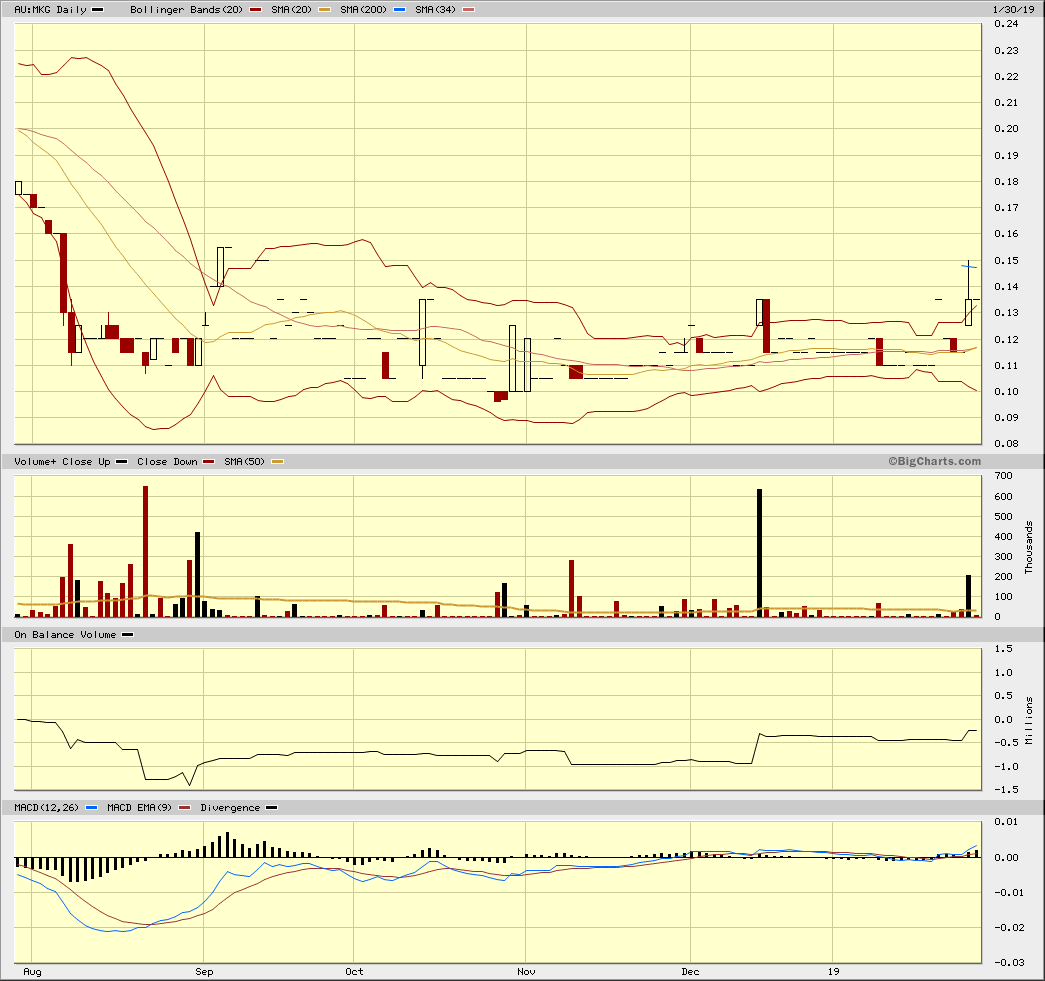Click the 0.20 price axis label
Screen dimensions: 1045x981
click(x=1006, y=129)
